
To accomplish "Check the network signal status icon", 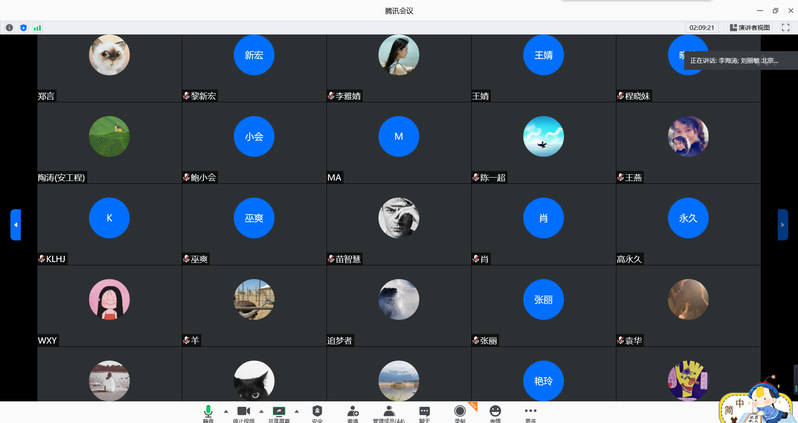I will click(x=38, y=28).
